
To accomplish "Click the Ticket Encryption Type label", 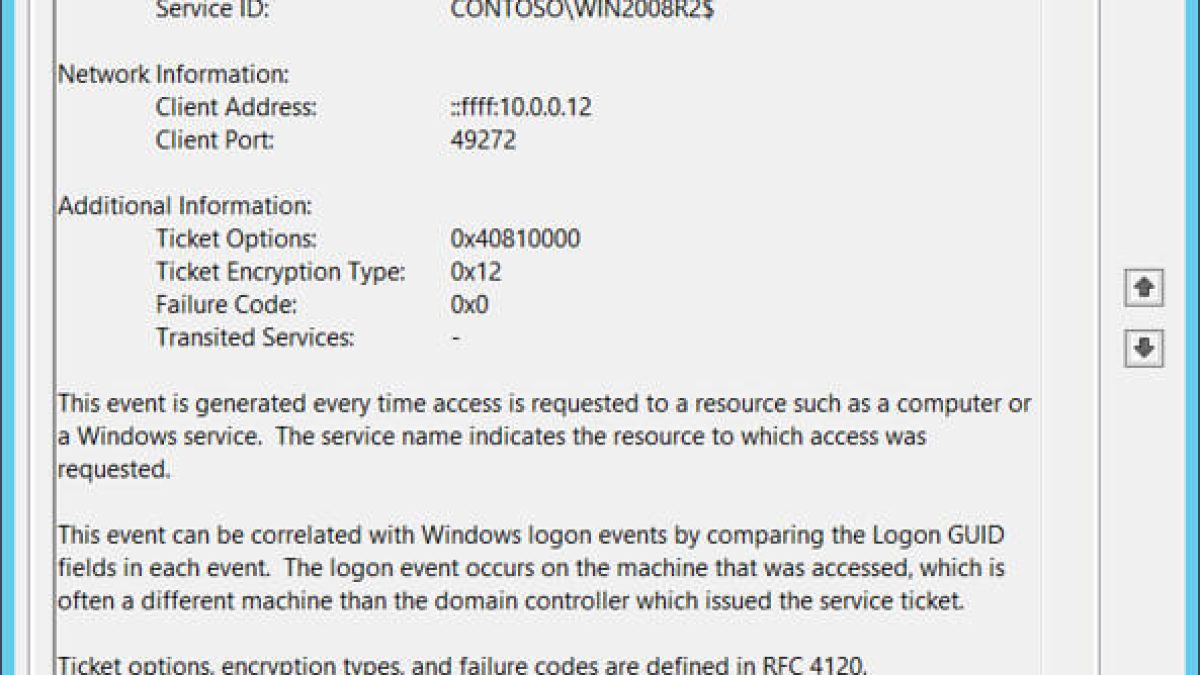I will [x=280, y=272].
